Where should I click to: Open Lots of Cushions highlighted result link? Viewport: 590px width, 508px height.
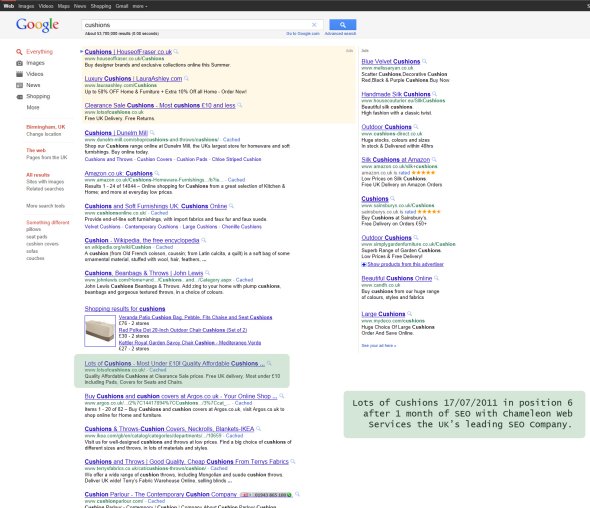(x=175, y=363)
